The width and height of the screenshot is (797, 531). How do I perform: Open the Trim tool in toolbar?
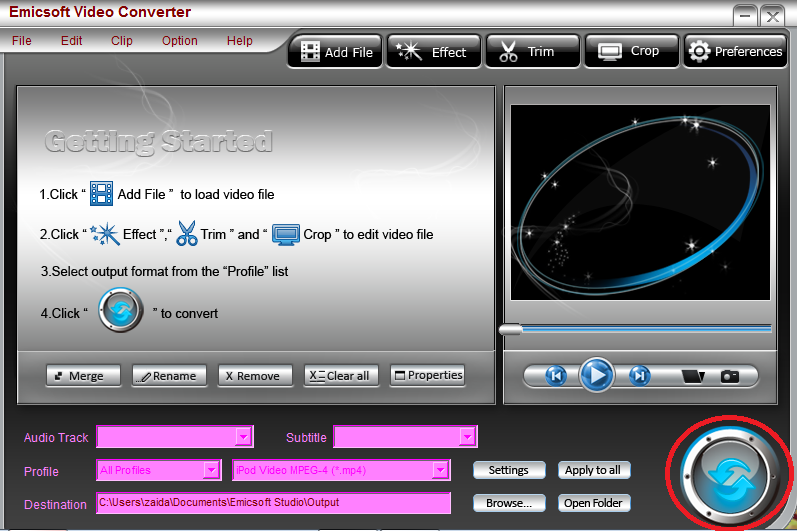click(x=533, y=51)
